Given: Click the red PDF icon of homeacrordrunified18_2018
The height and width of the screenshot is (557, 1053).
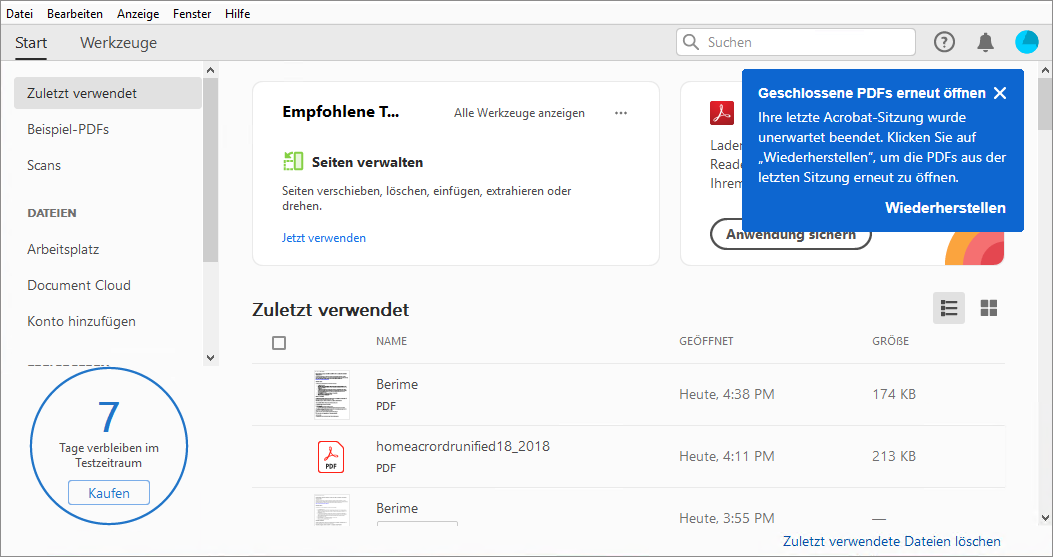Looking at the screenshot, I should tap(331, 456).
